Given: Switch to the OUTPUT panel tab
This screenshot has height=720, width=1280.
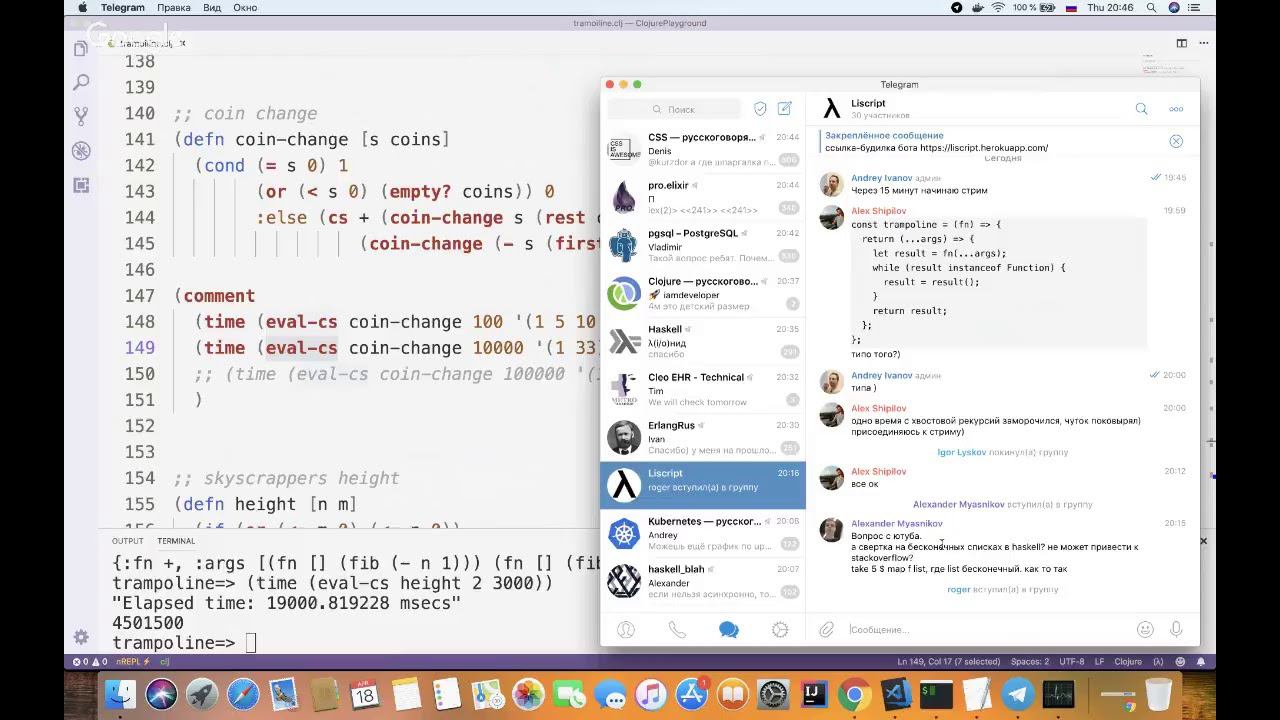Looking at the screenshot, I should [x=127, y=541].
